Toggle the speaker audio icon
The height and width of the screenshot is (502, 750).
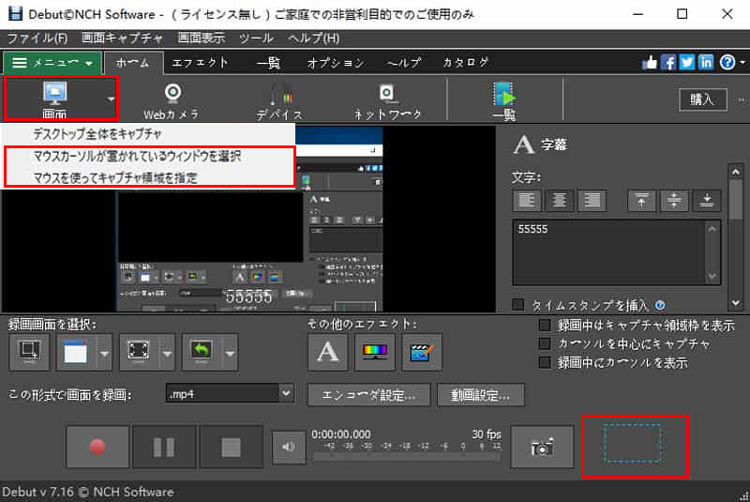288,447
